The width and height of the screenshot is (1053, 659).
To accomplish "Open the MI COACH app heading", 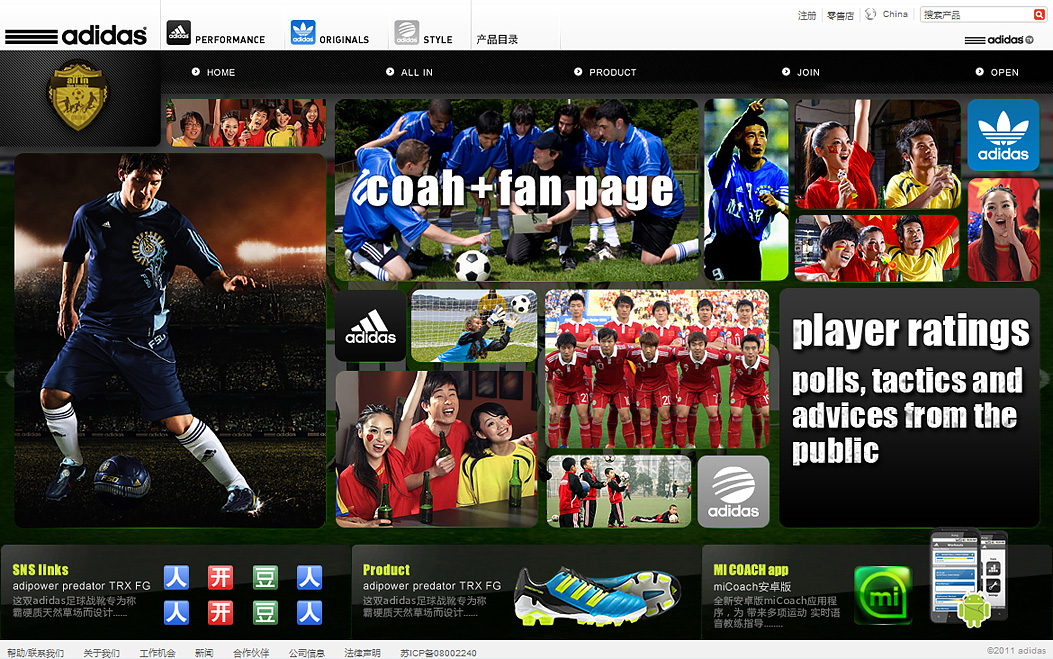I will [751, 570].
